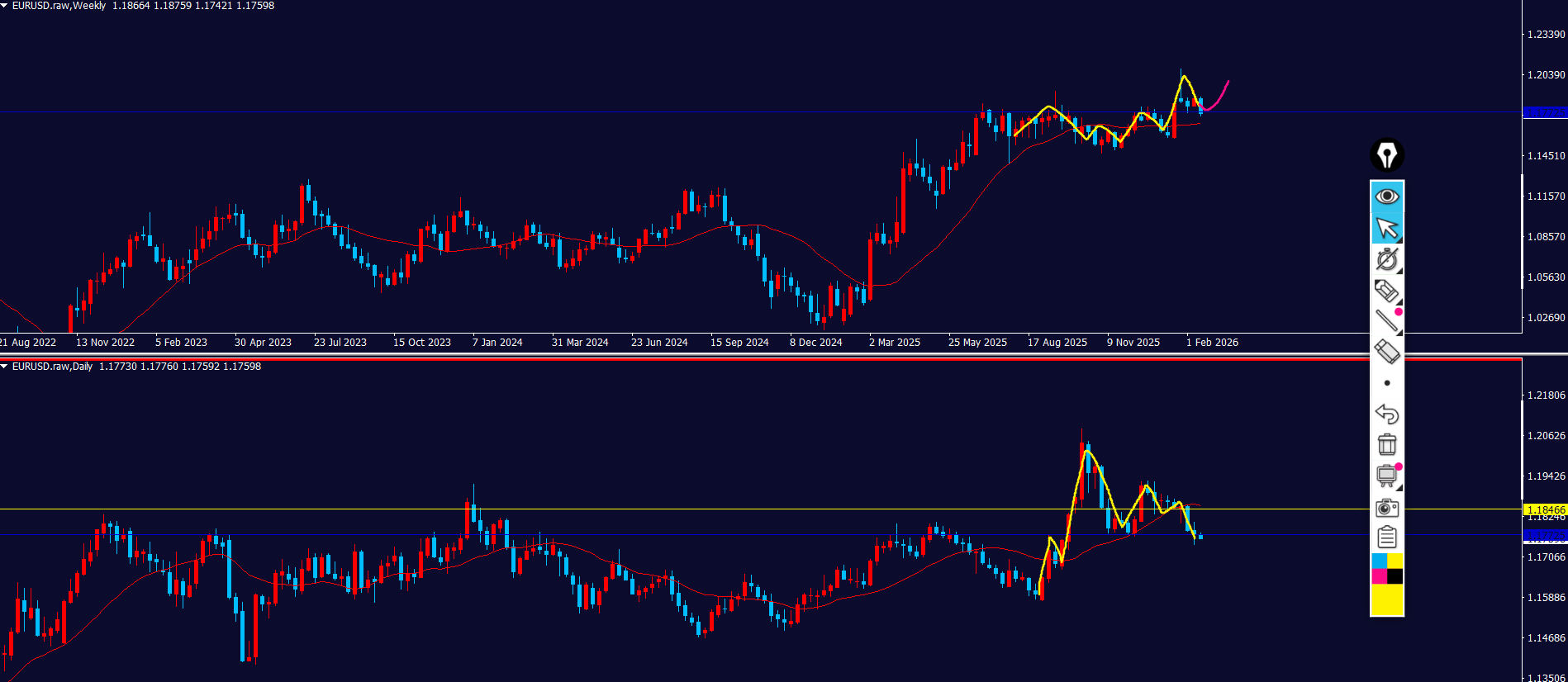Select the straight line tool
This screenshot has height=682, width=1568.
pyautogui.click(x=1387, y=321)
